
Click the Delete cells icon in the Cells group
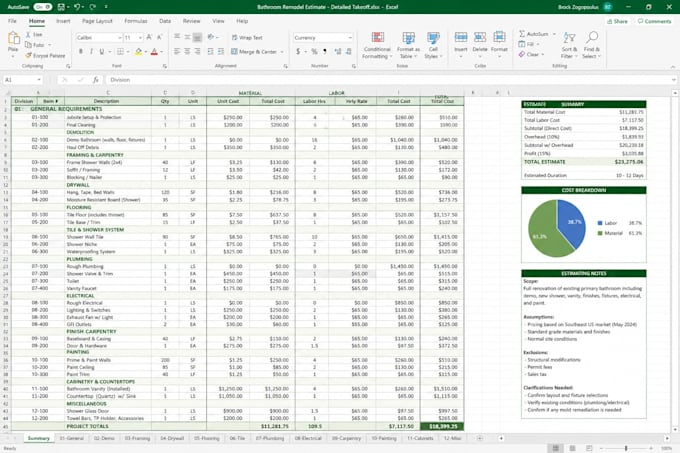click(x=480, y=38)
